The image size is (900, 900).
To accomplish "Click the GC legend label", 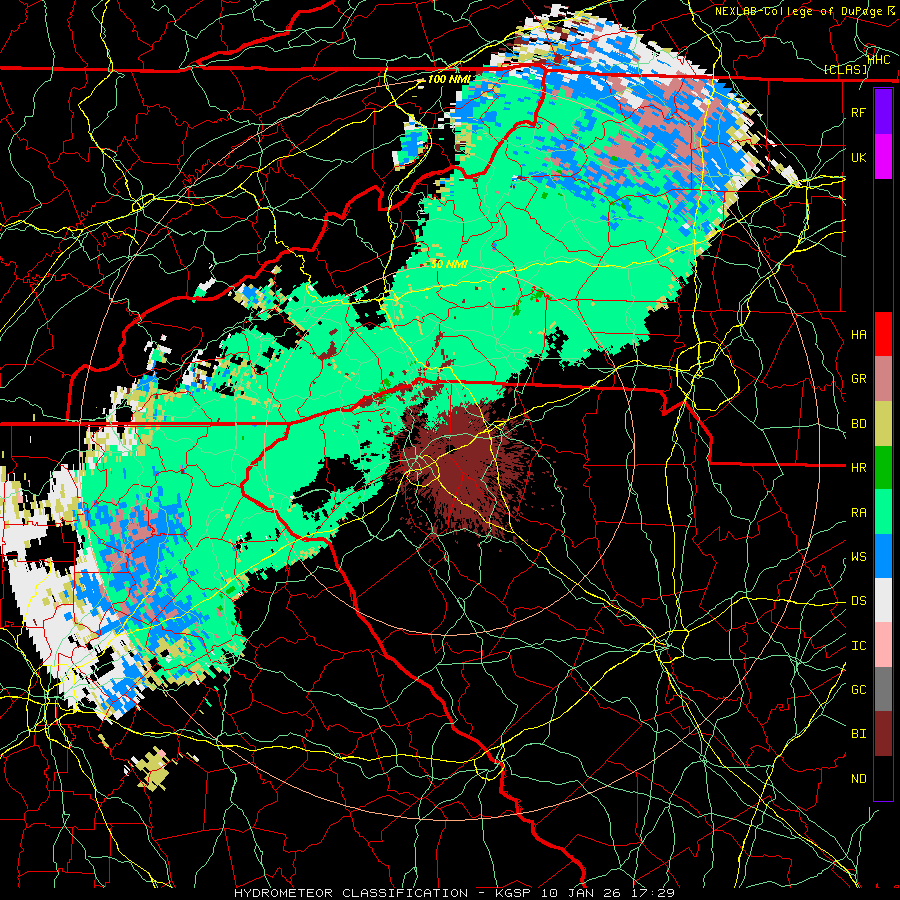I will point(858,690).
